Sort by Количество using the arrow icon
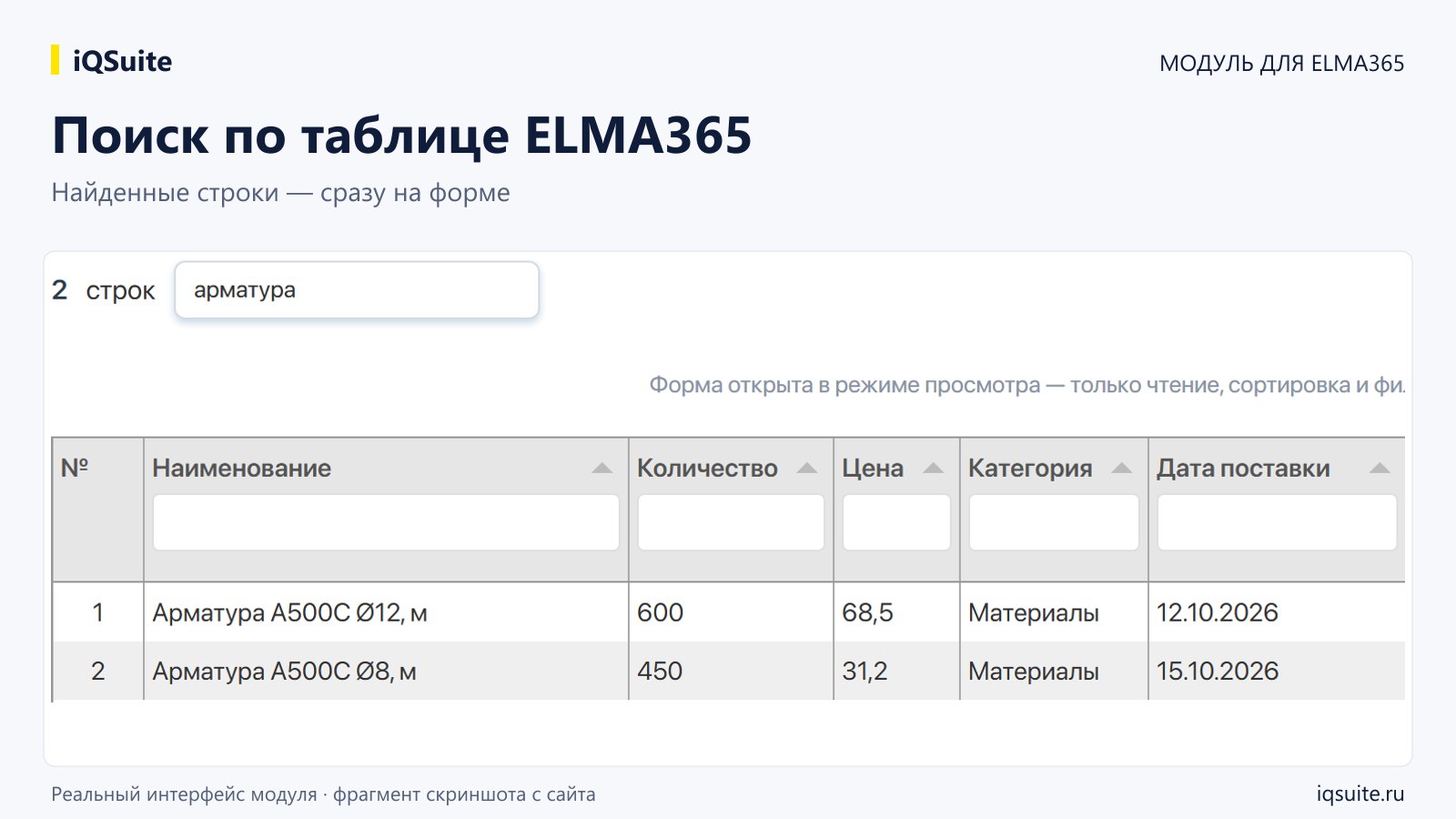Viewport: 1456px width, 819px height. [806, 469]
